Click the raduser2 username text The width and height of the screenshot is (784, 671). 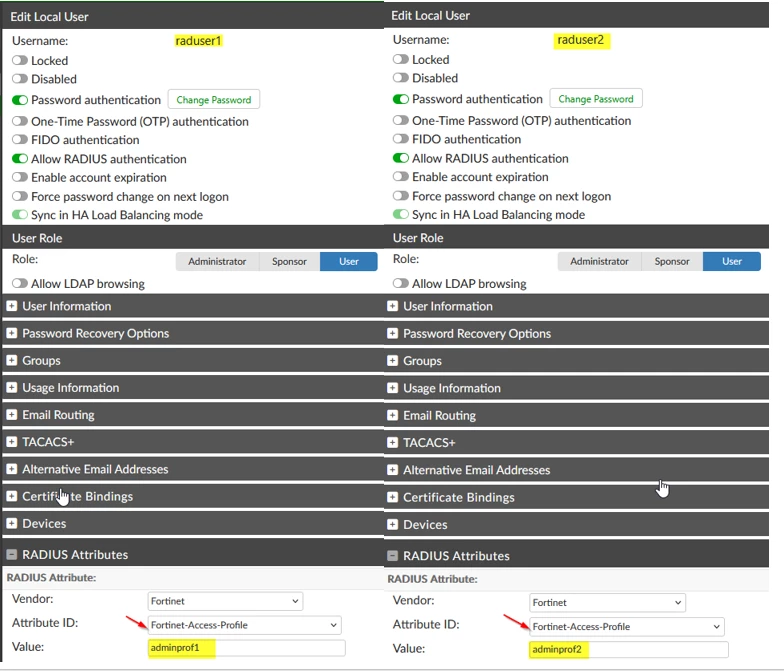tap(580, 40)
